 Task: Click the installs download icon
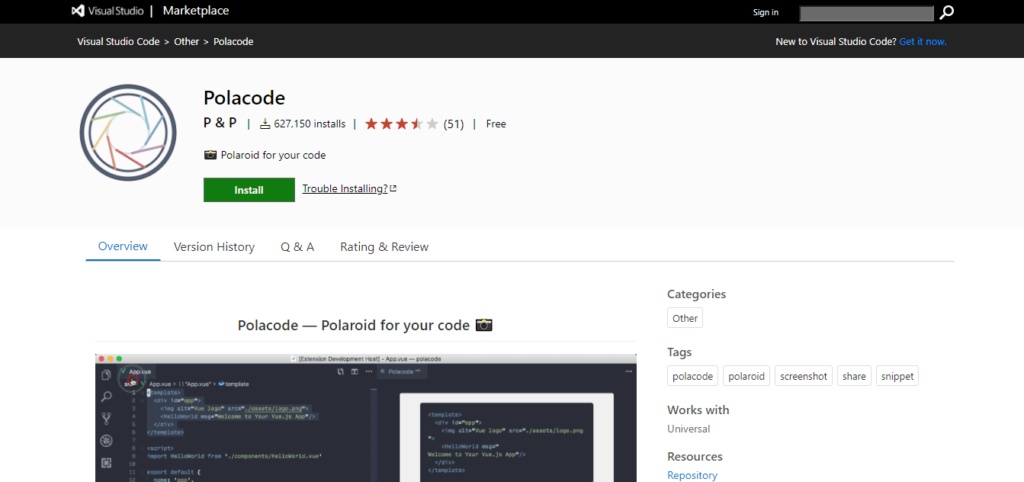coord(265,124)
